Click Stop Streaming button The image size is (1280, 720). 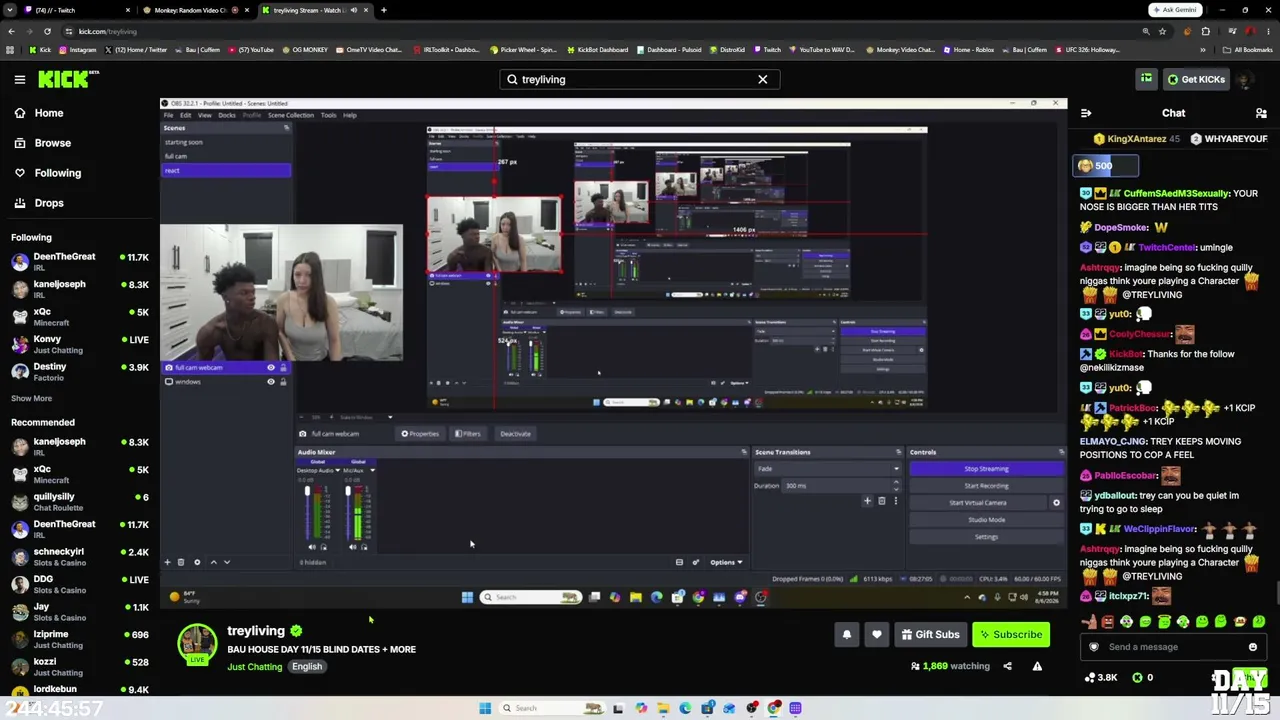coord(986,469)
